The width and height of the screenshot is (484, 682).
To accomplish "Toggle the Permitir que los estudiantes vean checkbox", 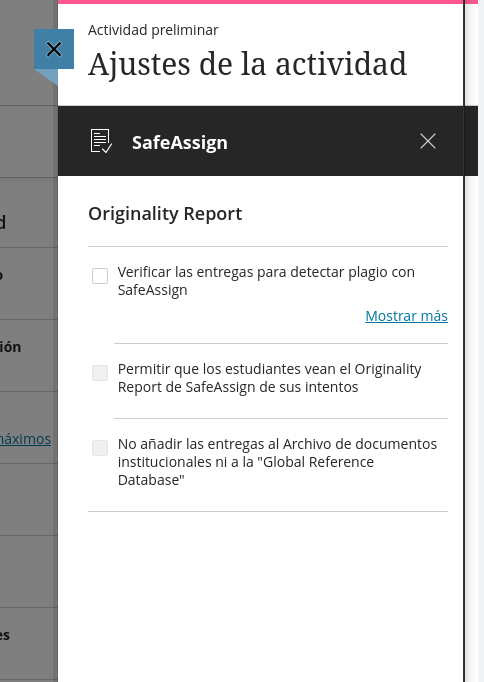I will (100, 373).
